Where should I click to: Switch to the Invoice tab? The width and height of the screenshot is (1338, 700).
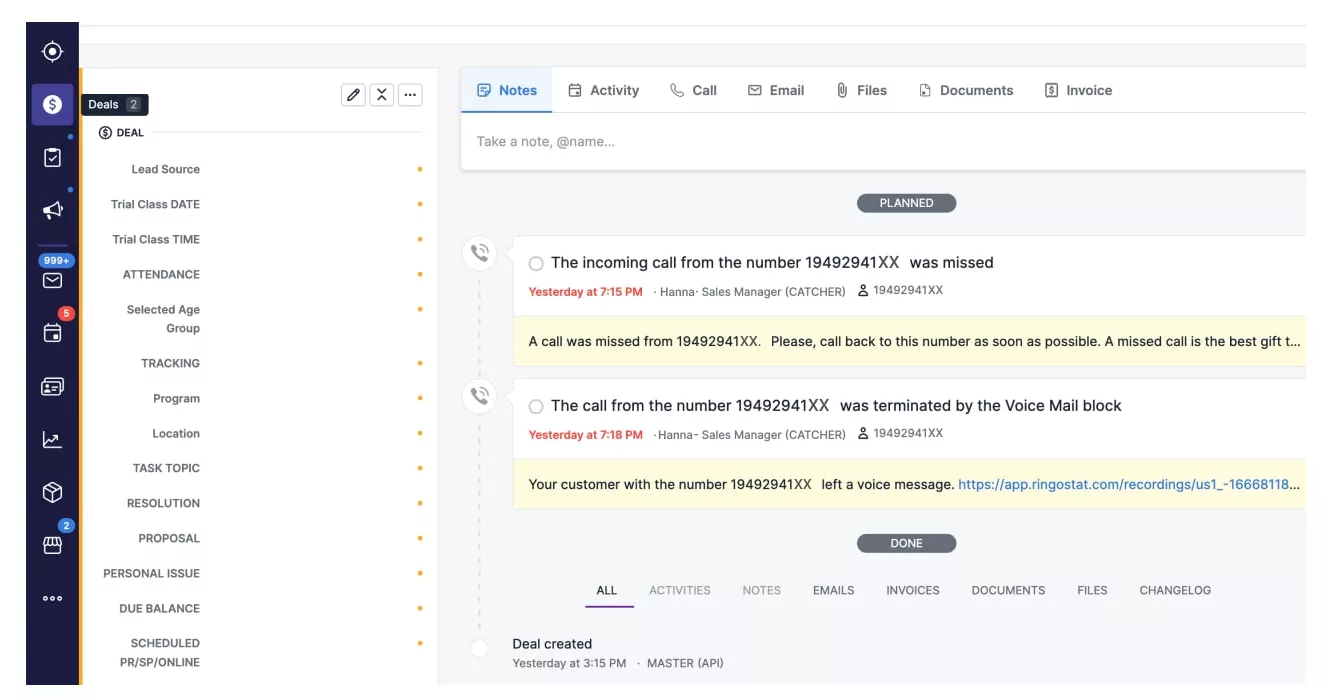click(1078, 90)
